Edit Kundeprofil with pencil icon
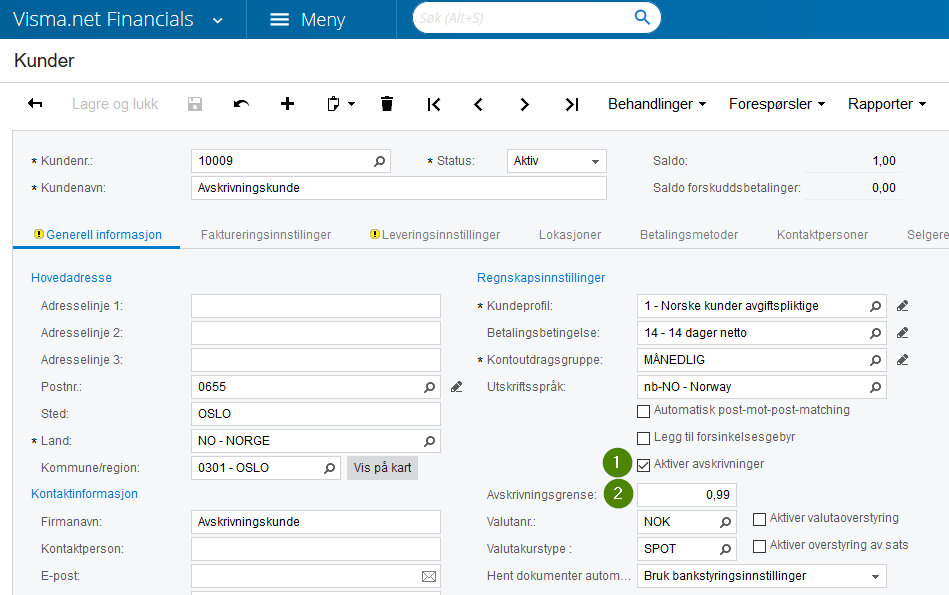This screenshot has height=595, width=949. [903, 306]
